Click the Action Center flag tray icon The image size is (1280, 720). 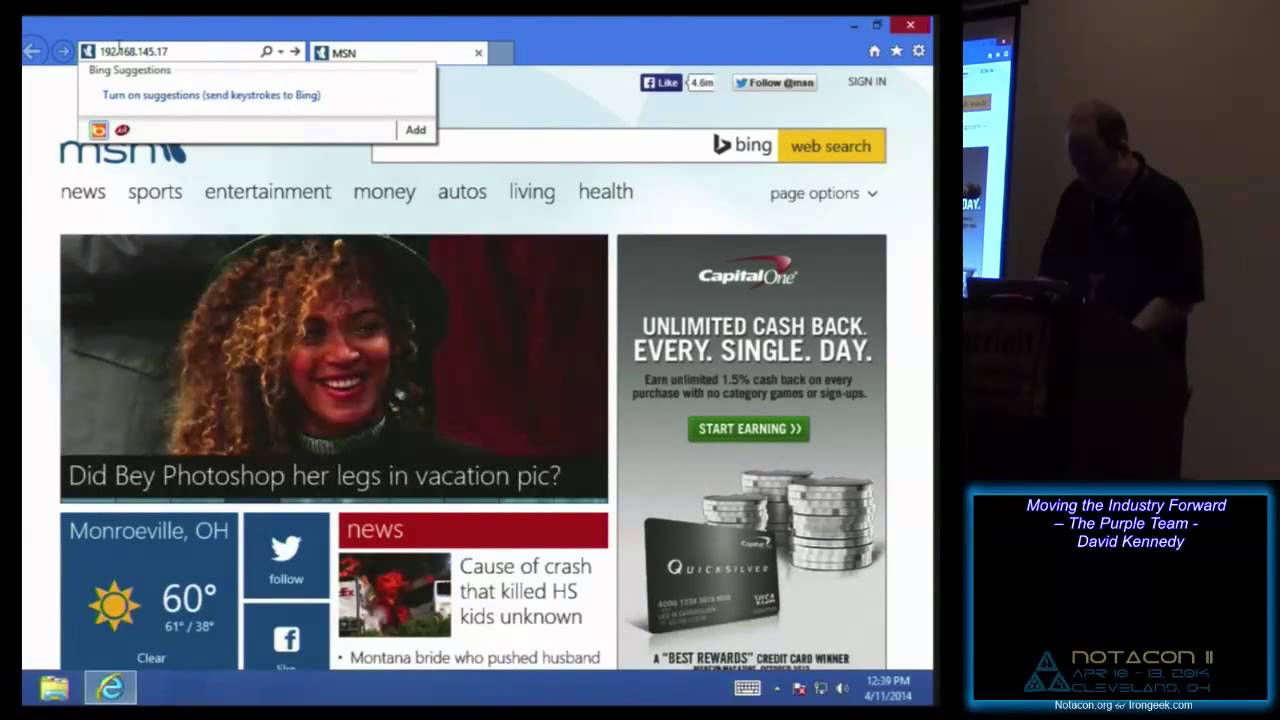click(799, 688)
